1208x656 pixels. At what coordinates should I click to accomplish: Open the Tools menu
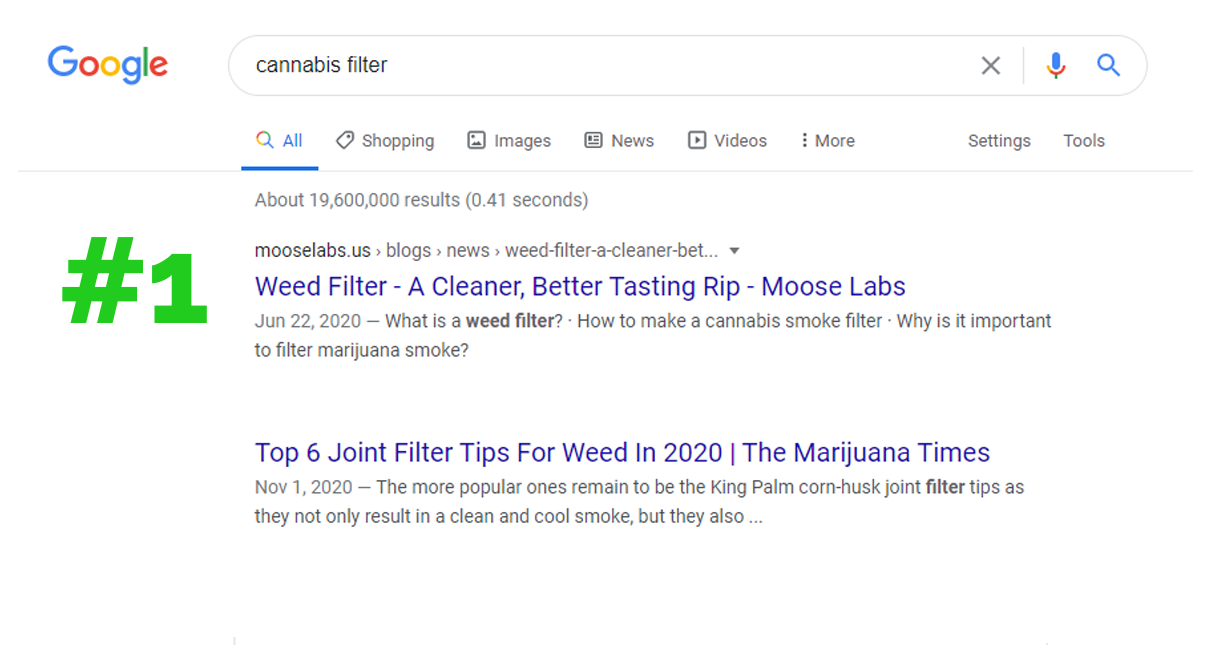click(x=1084, y=141)
